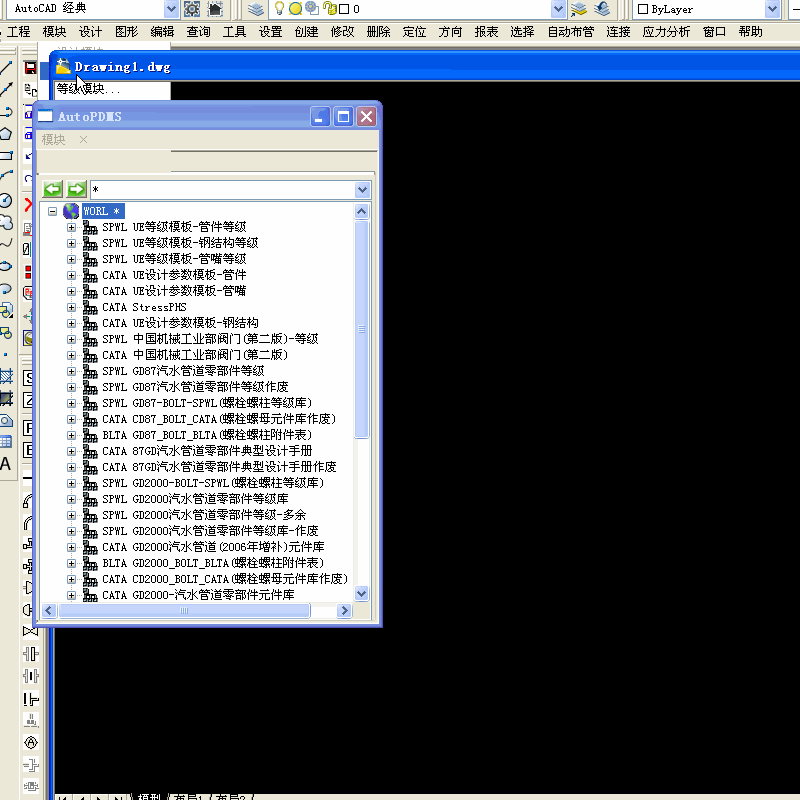Expand CATA StressPHS node
Screen dimensions: 800x800
[71, 308]
